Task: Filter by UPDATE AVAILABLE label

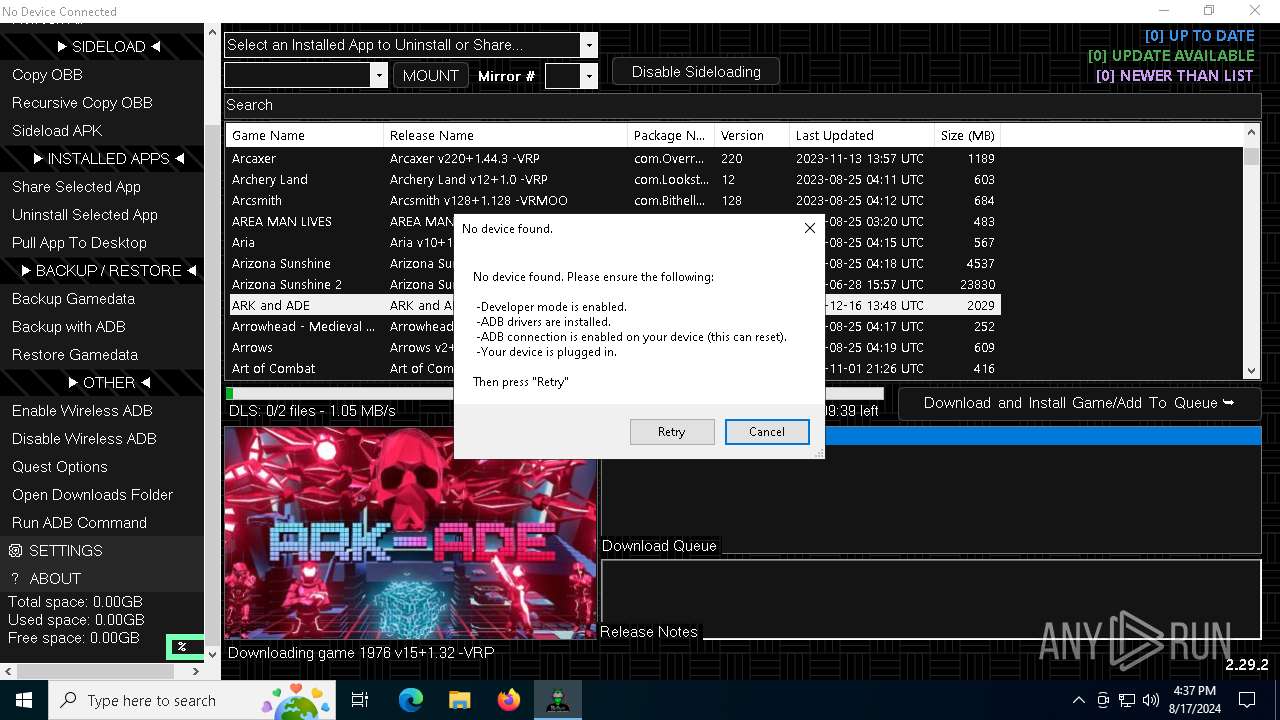Action: point(1171,56)
